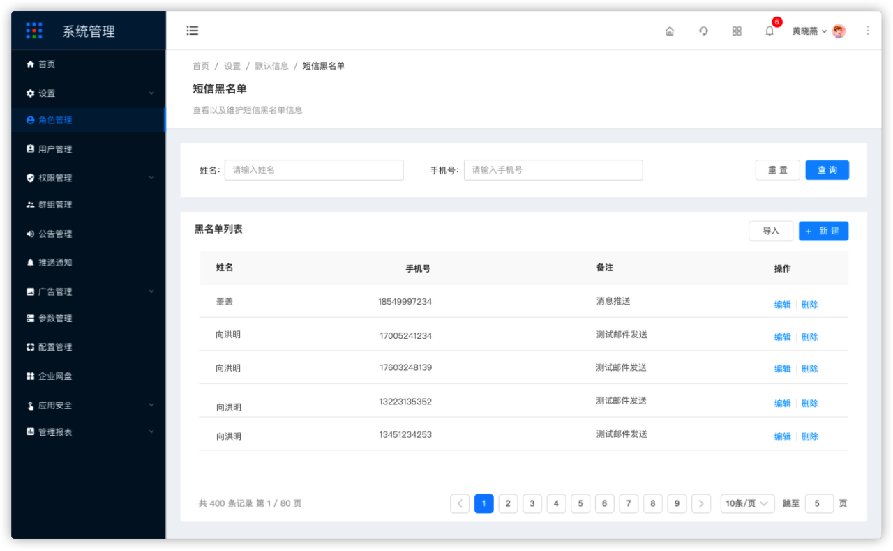
Task: Expand the 应用安全 submenu chevron
Action: click(x=151, y=405)
